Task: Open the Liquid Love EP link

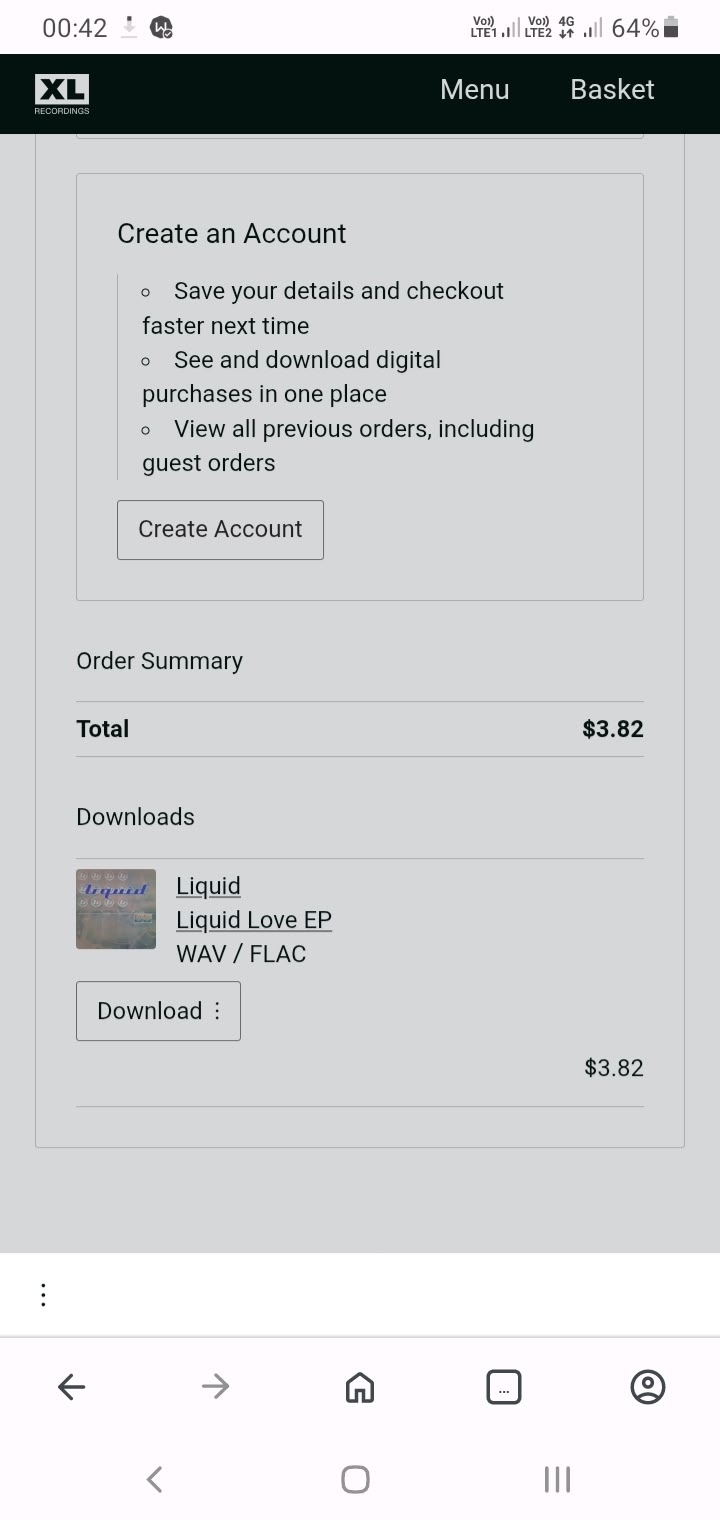Action: (253, 920)
